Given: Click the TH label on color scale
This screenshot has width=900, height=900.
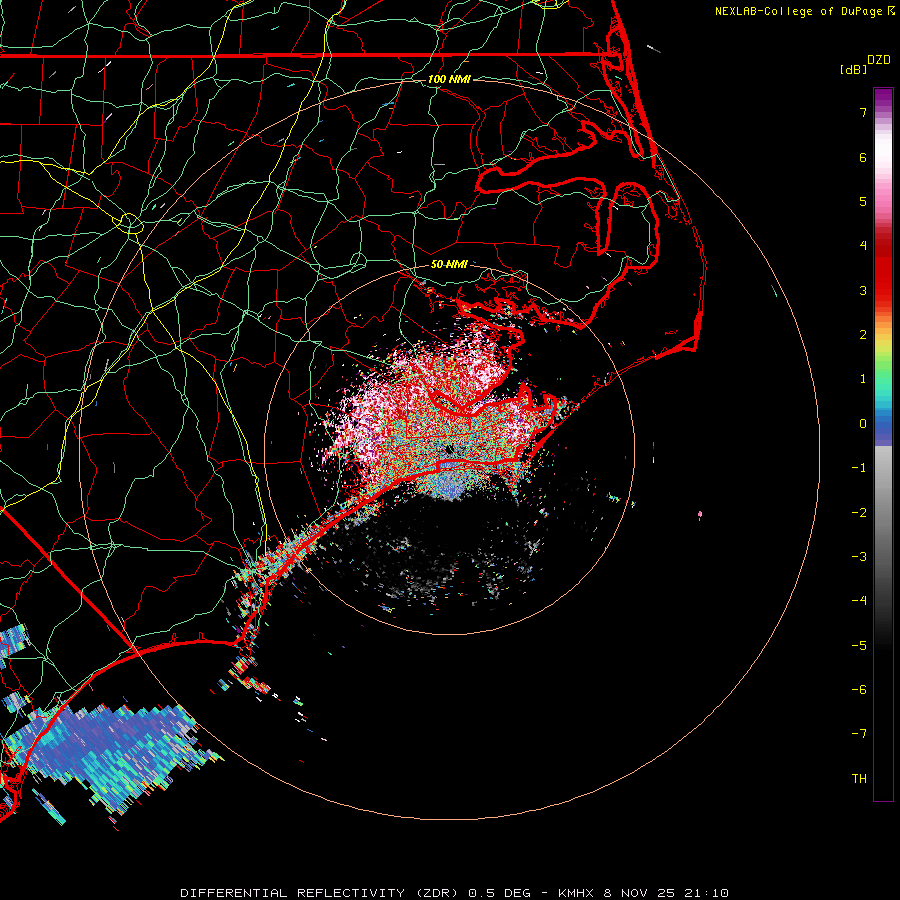Looking at the screenshot, I should 859,779.
